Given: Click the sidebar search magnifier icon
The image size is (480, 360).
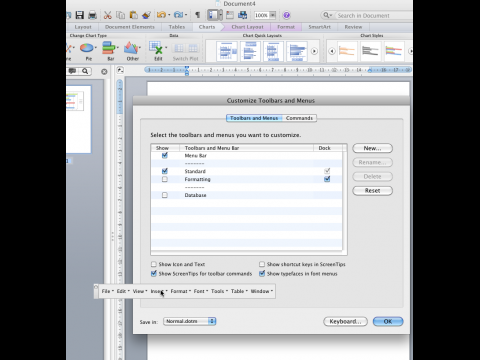Looking at the screenshot, I should [85, 71].
